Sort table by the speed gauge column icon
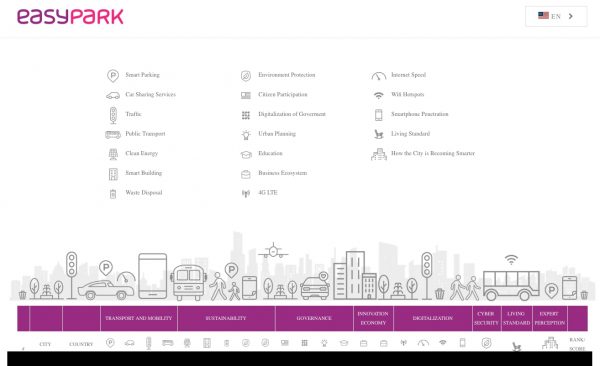Screen dimensions: 600x366 [x=423, y=343]
